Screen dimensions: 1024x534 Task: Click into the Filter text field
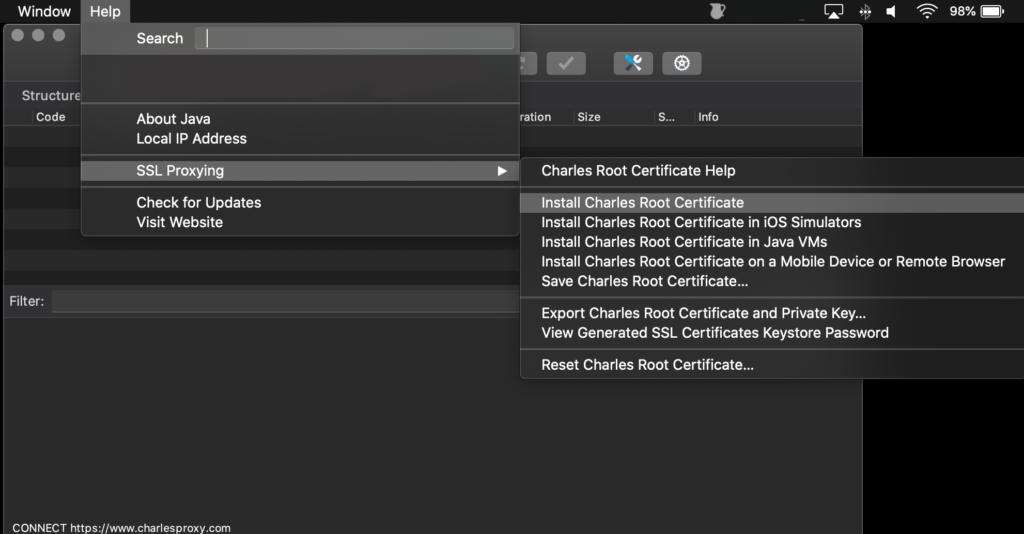(x=286, y=301)
